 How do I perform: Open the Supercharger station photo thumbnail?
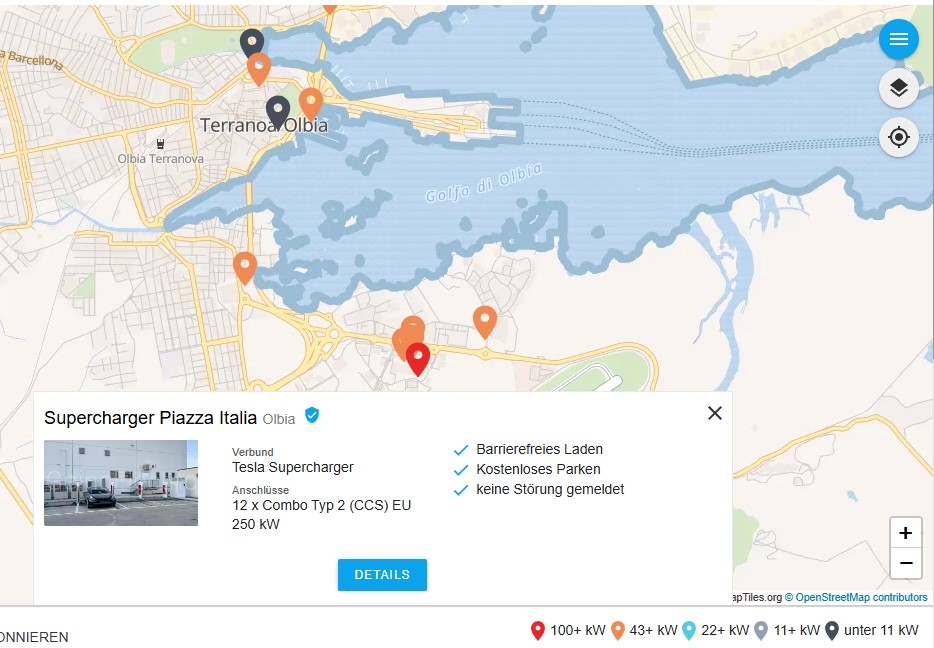tap(121, 483)
